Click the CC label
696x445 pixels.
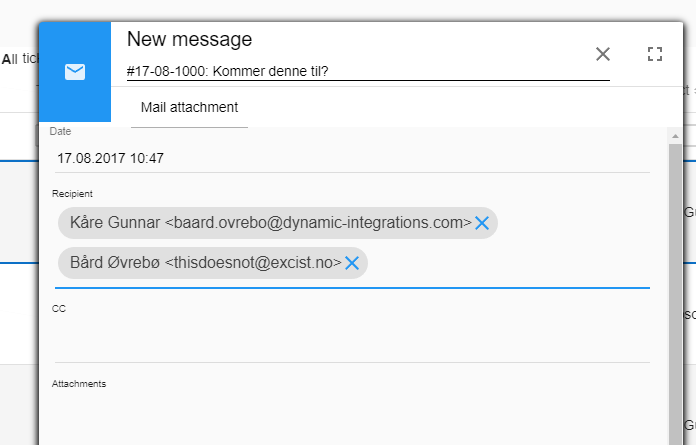pyautogui.click(x=59, y=309)
